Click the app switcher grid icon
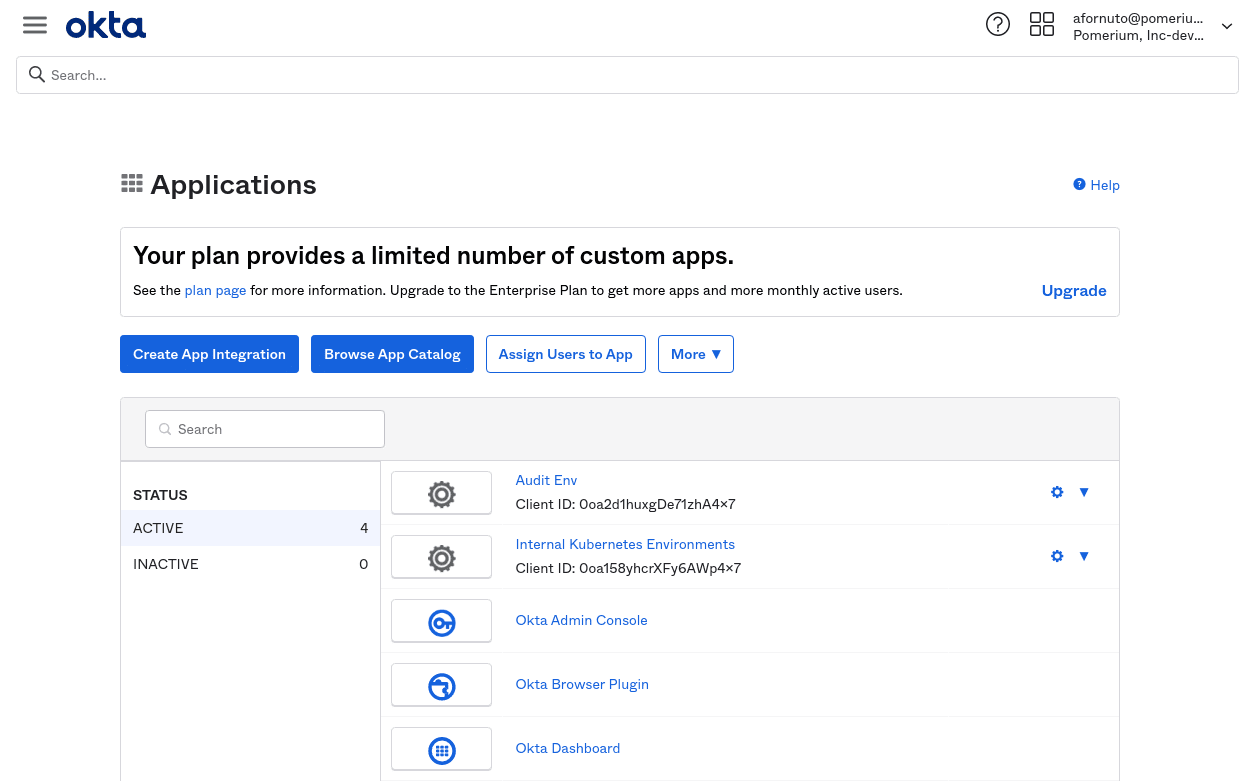This screenshot has width=1247, height=781. 1041,23
